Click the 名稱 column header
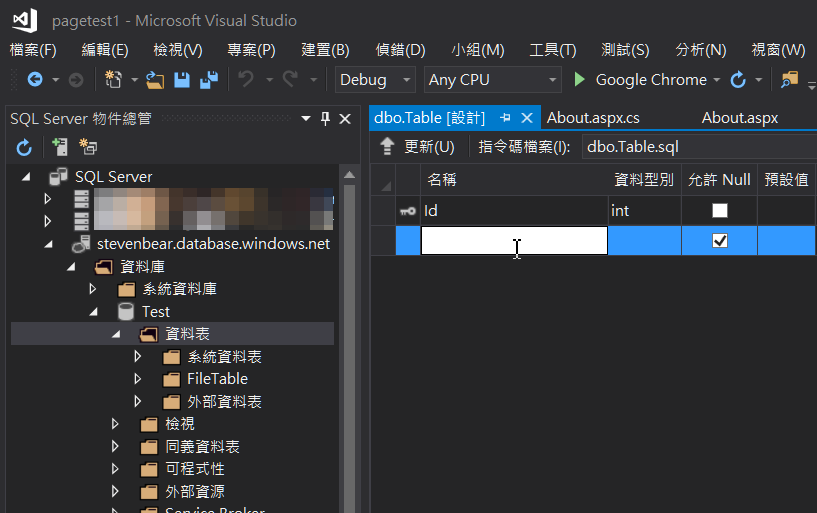Screen dimensions: 817x513 pos(514,180)
